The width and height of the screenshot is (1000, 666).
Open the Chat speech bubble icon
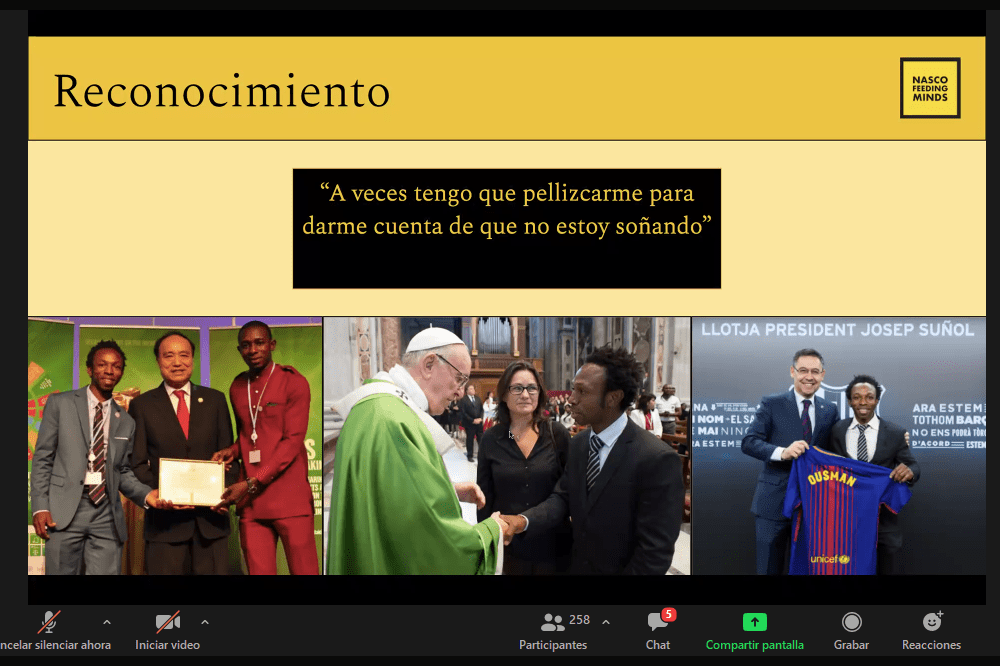coord(657,622)
